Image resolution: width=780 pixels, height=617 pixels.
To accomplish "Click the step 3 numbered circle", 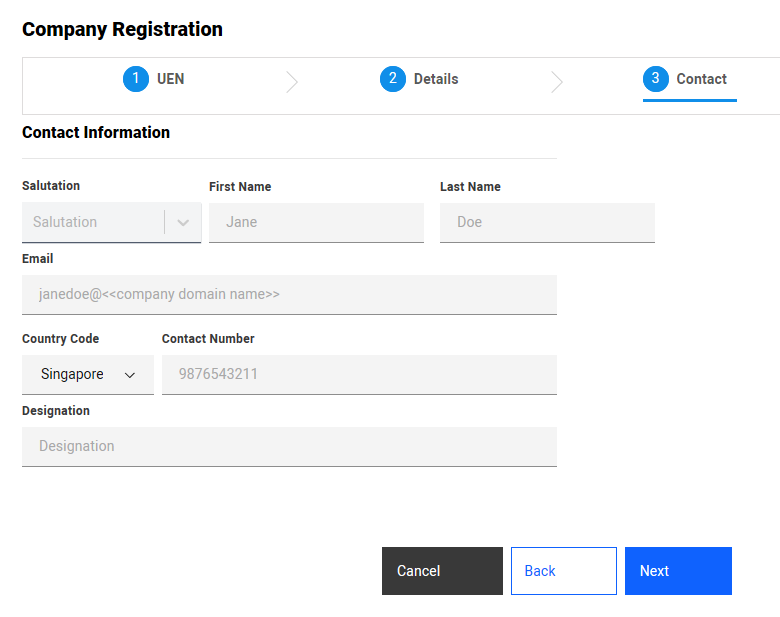I will (656, 79).
